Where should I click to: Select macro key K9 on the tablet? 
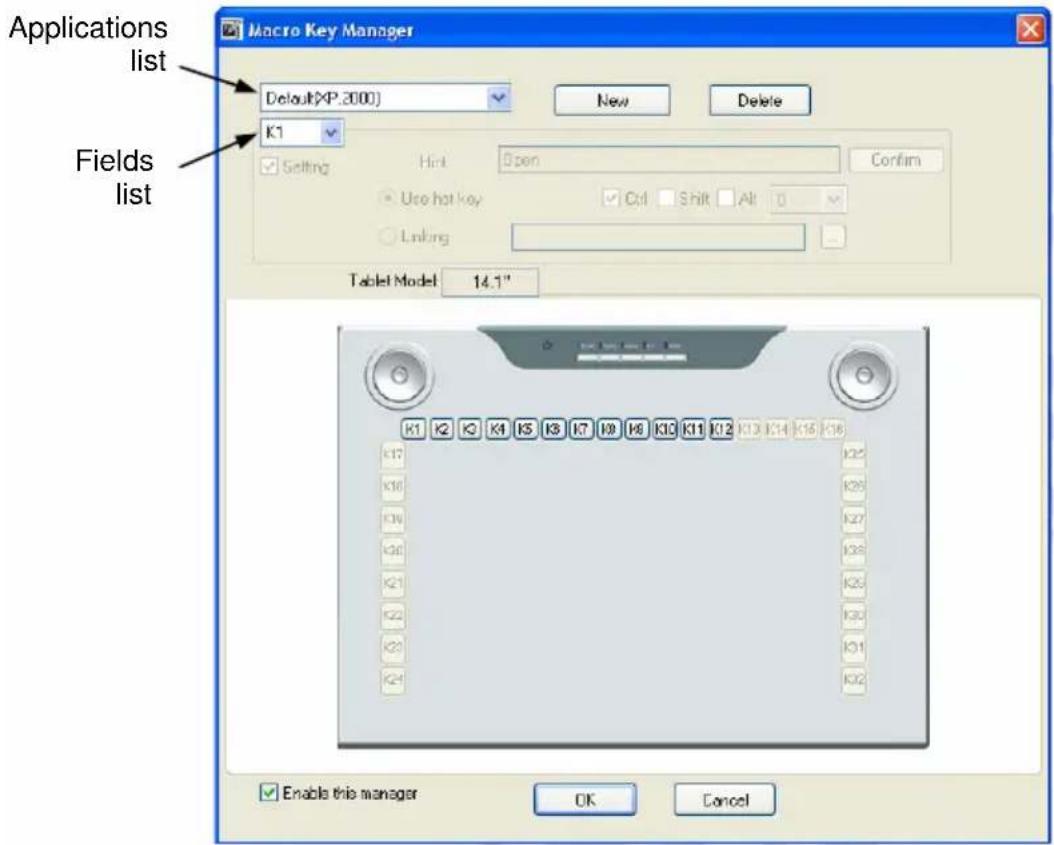pos(637,429)
